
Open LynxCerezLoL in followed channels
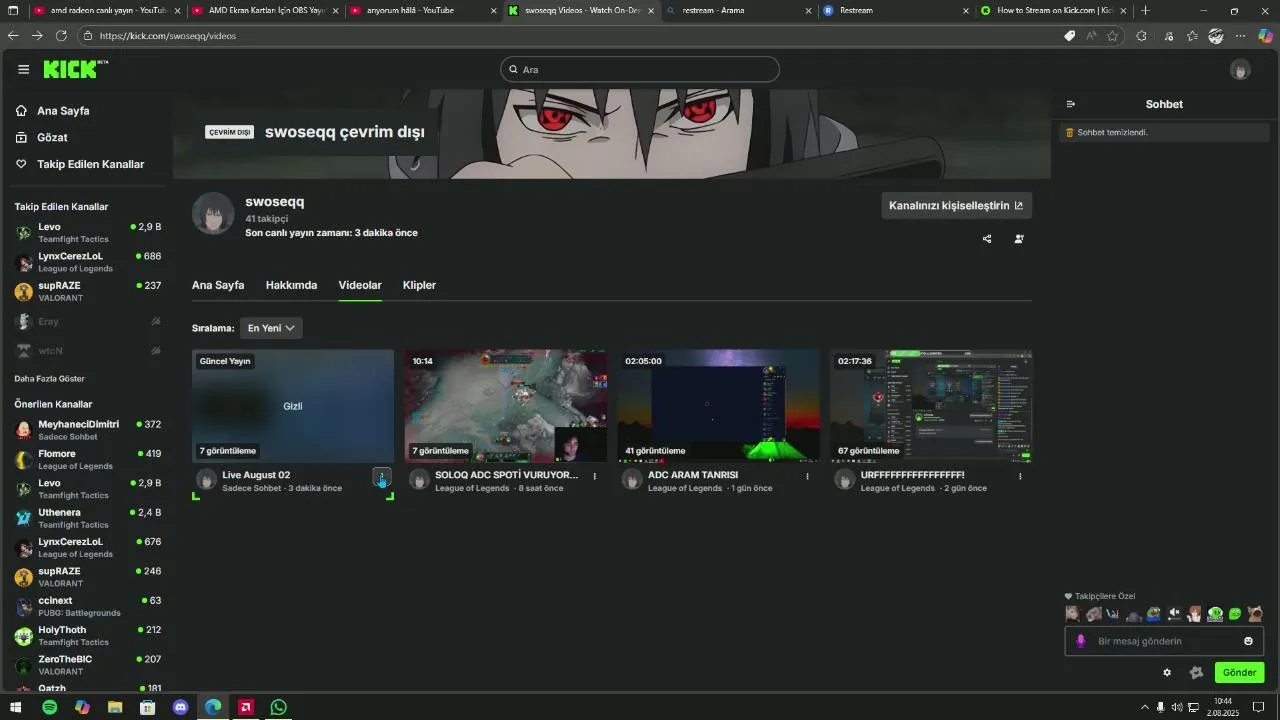click(88, 262)
